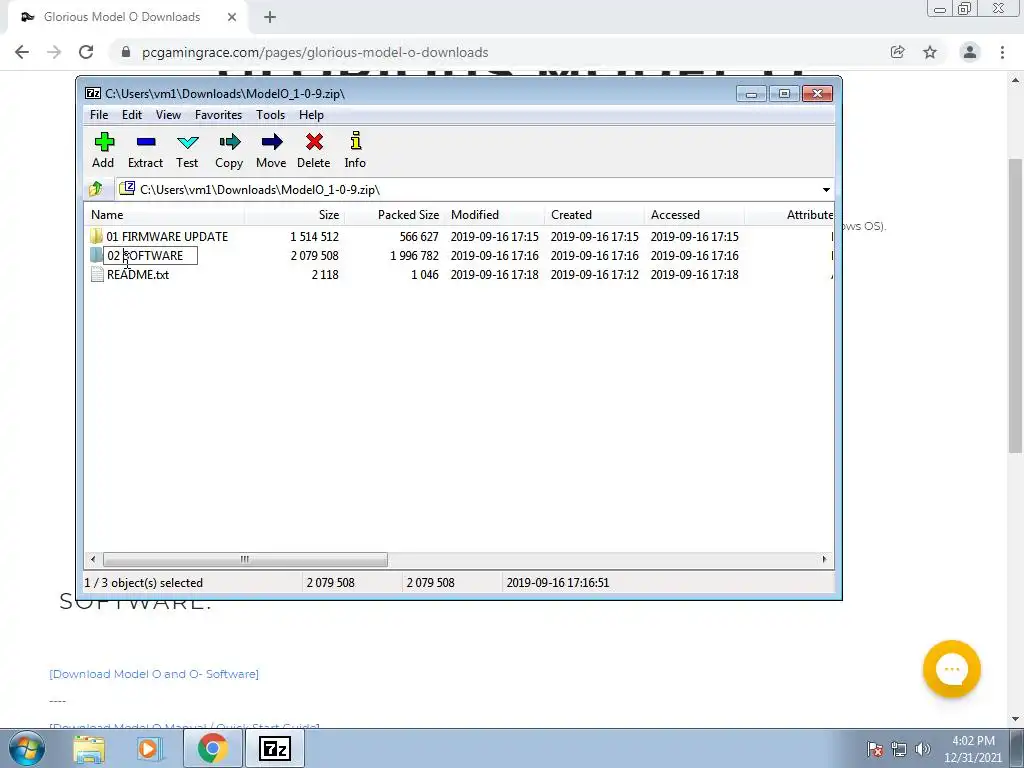Open a new Chrome tab
This screenshot has width=1024, height=768.
270,17
